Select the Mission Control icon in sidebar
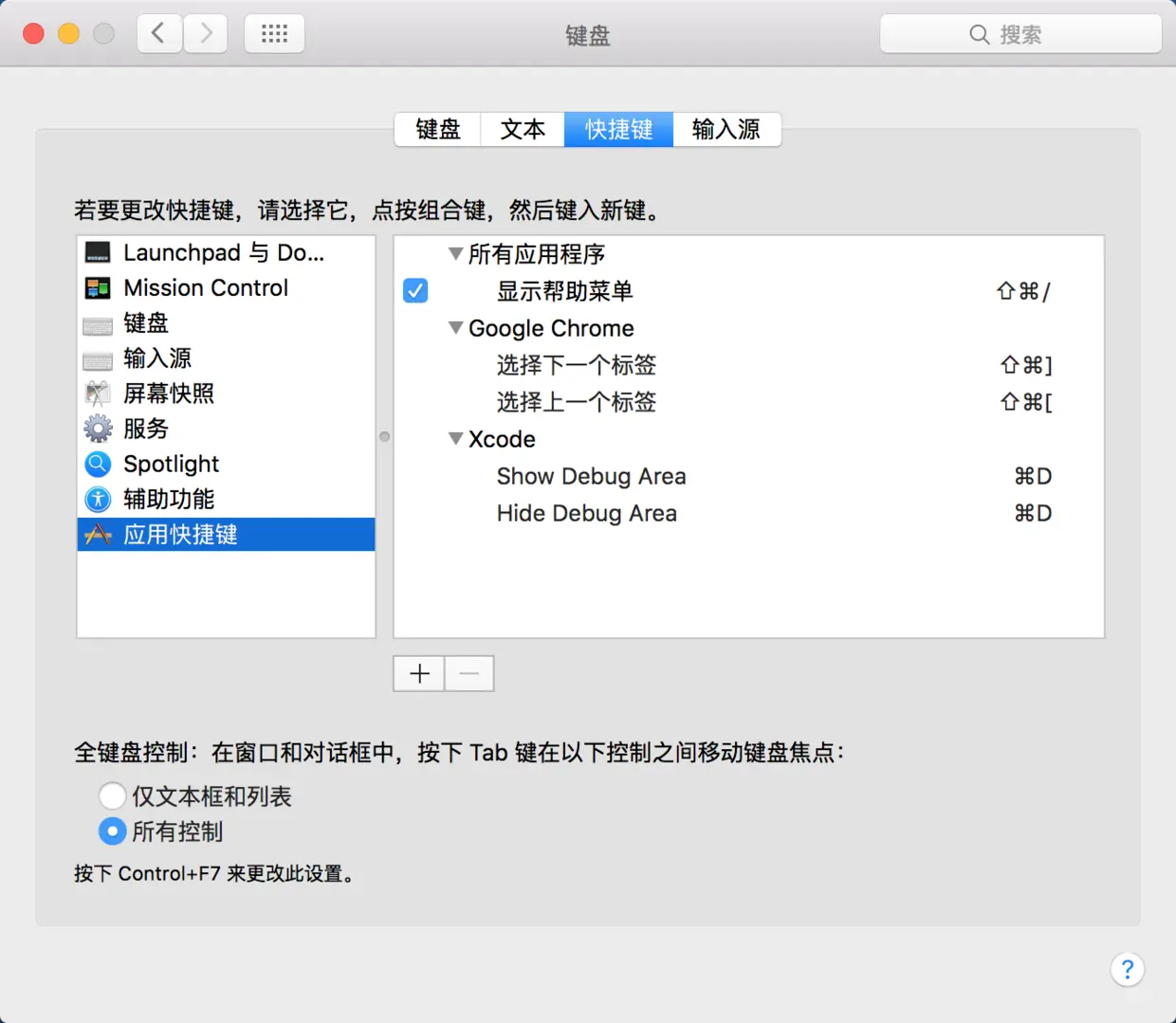 click(x=98, y=287)
